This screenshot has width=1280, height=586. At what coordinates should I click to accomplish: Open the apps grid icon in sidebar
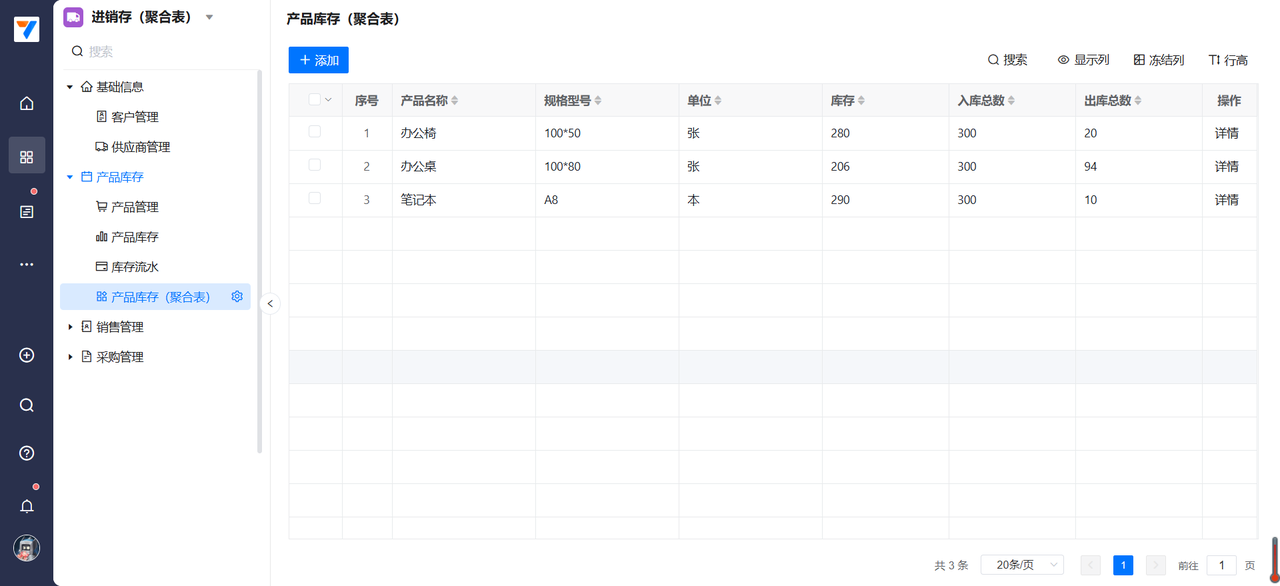[27, 157]
